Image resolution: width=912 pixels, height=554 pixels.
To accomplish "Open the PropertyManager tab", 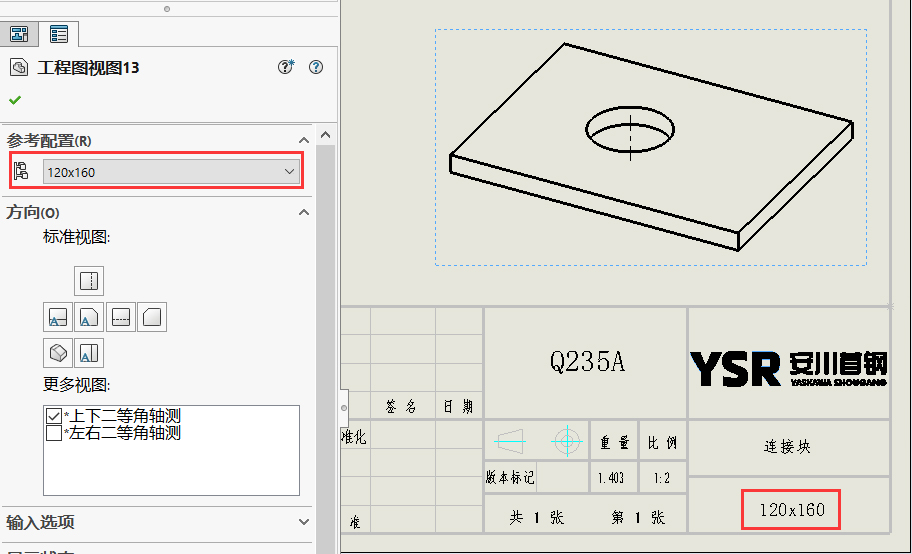I will point(59,34).
